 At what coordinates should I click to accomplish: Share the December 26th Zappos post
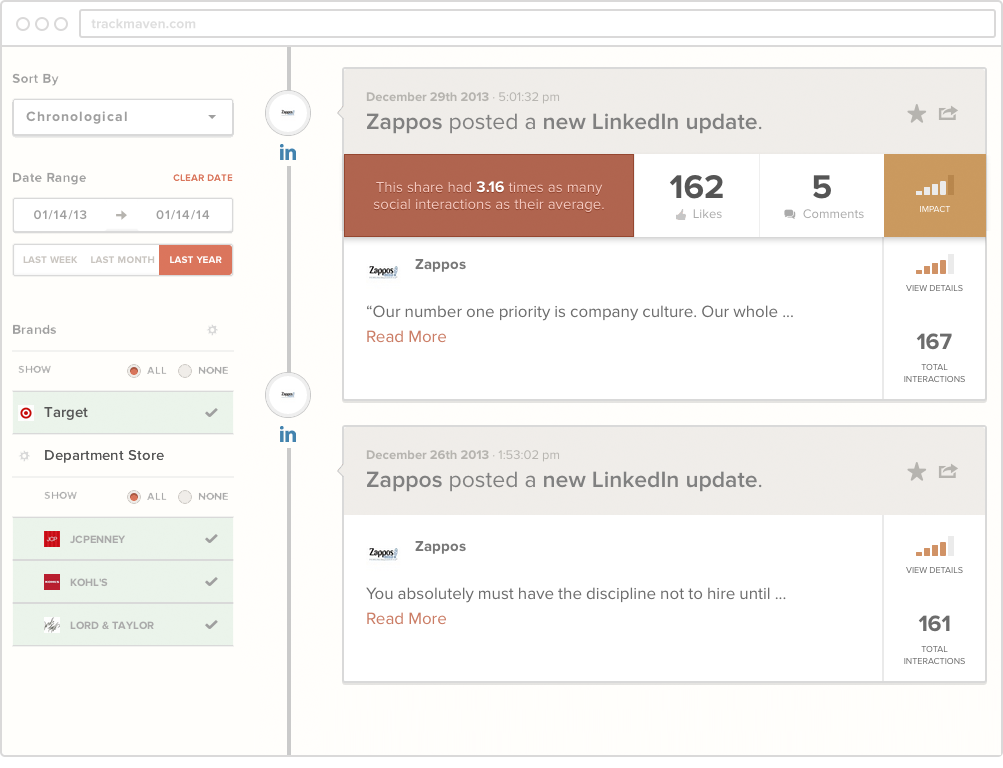coord(948,471)
